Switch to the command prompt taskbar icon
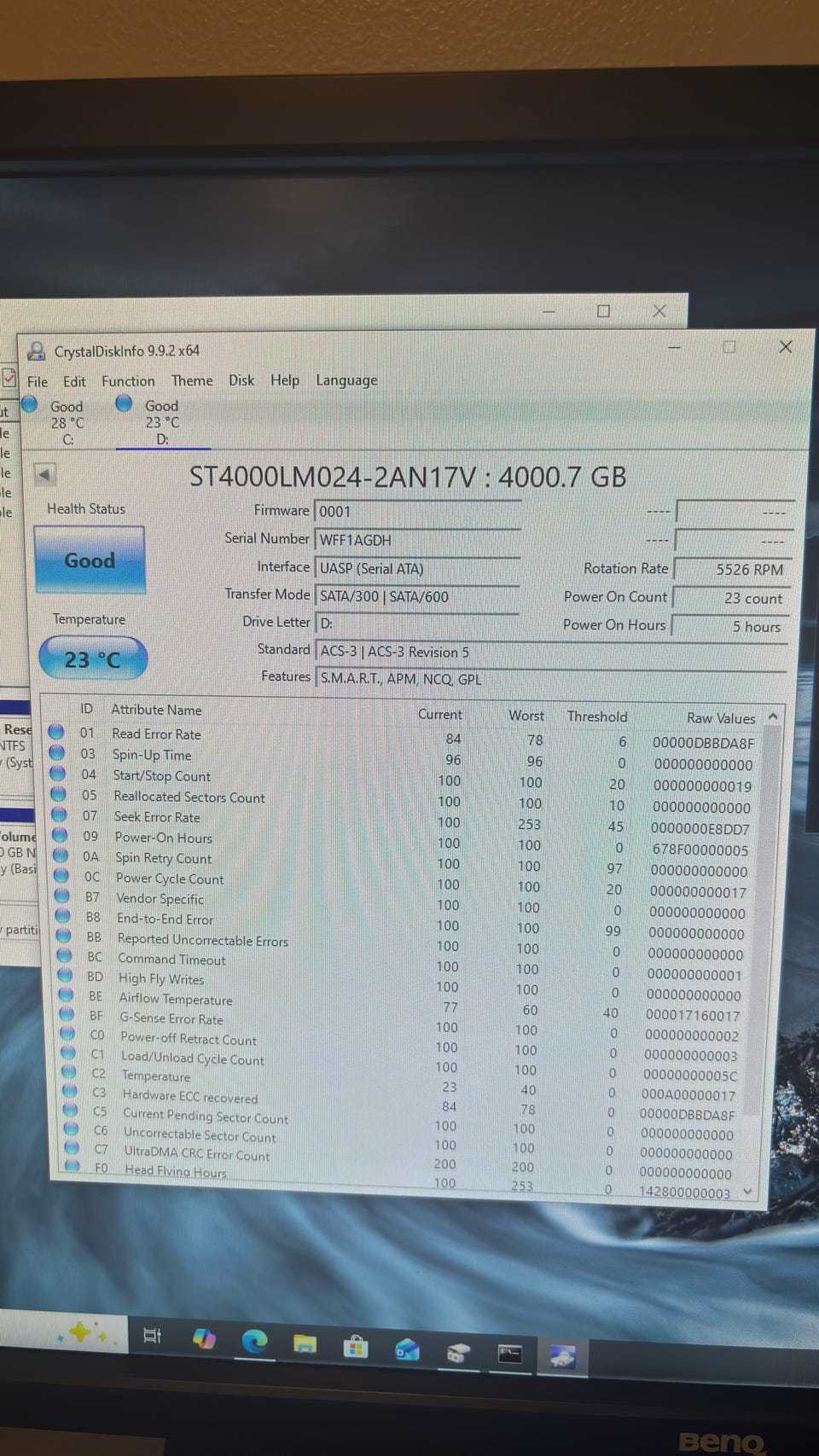 (x=509, y=1354)
